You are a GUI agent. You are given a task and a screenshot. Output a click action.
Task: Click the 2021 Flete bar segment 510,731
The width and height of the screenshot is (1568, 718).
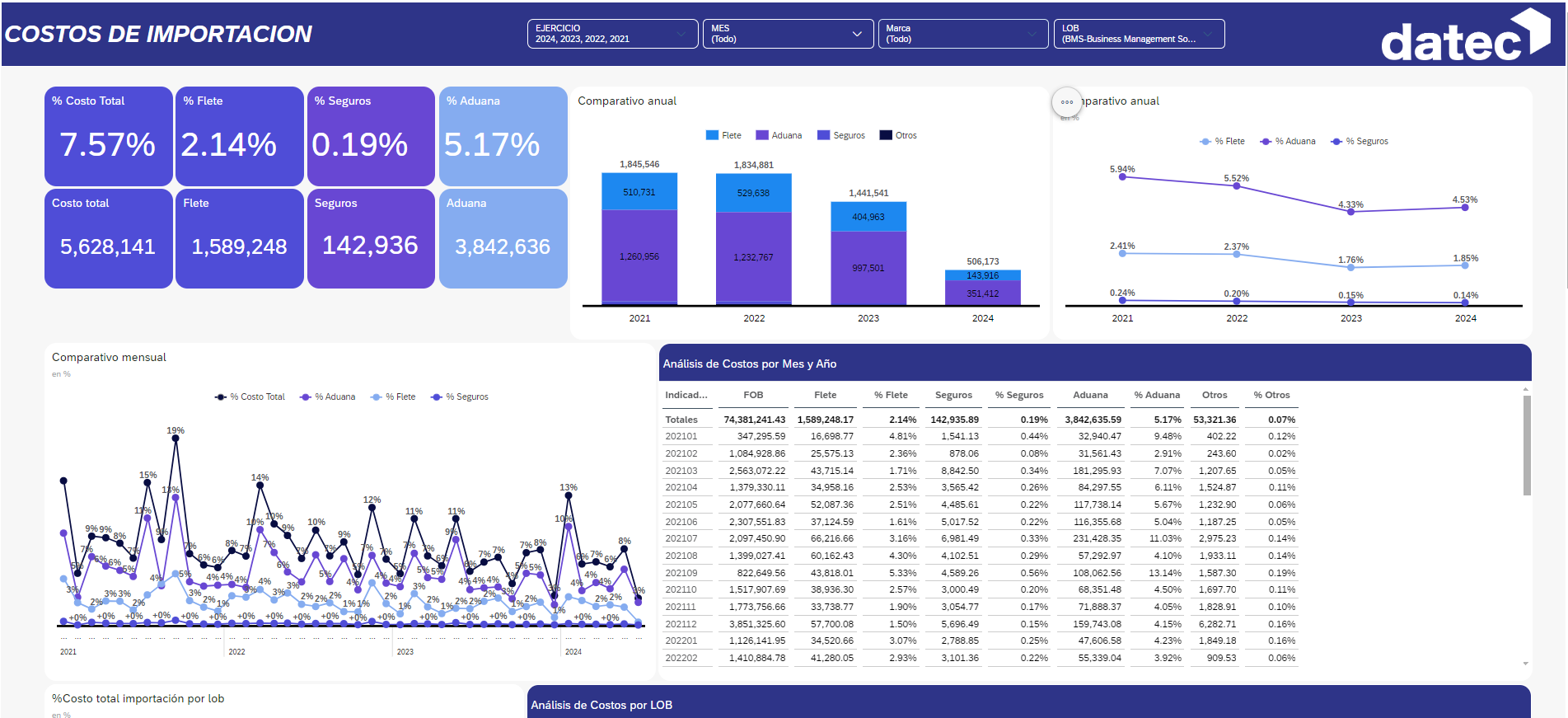pos(639,191)
